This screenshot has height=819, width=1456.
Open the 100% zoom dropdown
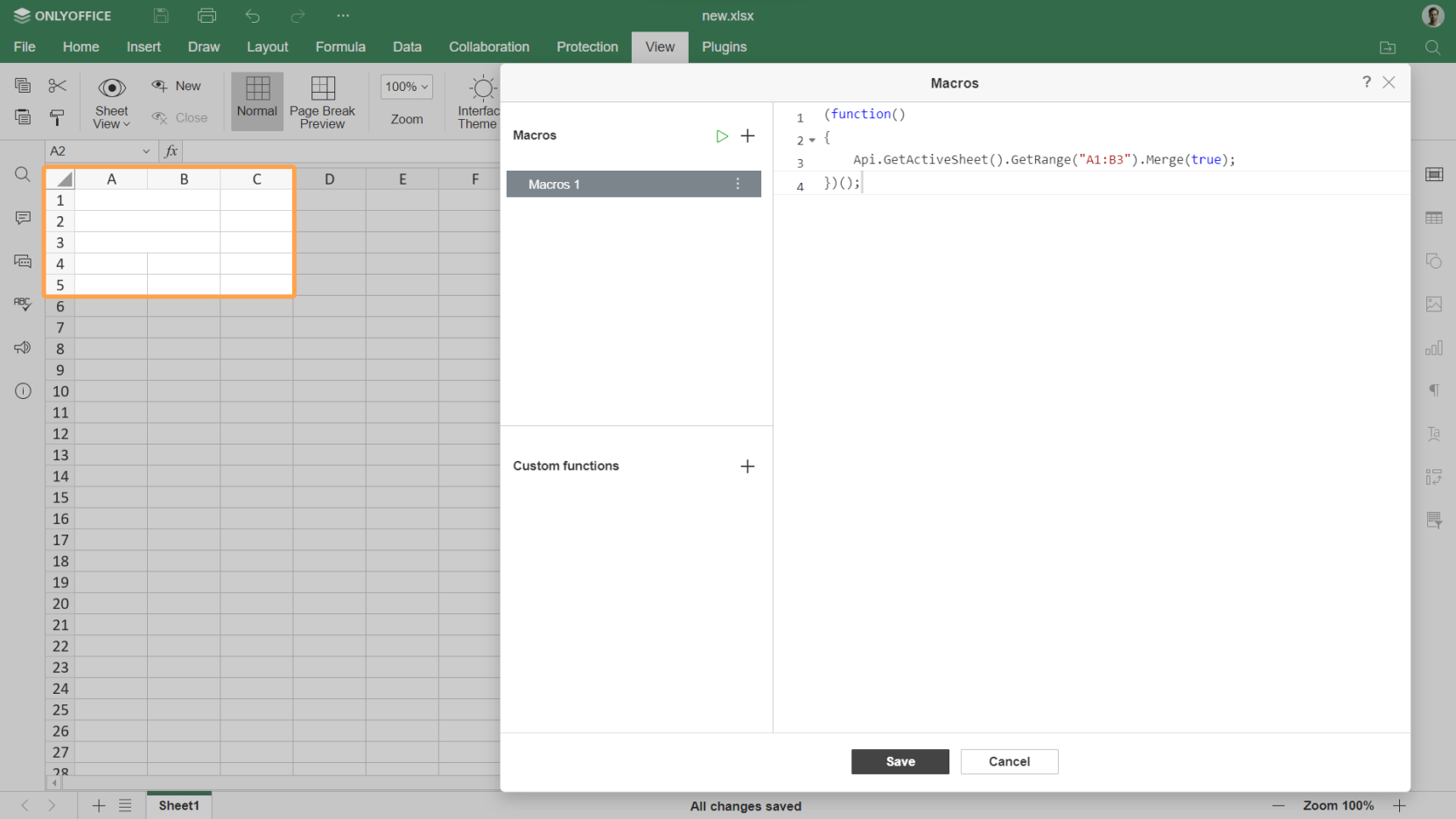click(407, 87)
